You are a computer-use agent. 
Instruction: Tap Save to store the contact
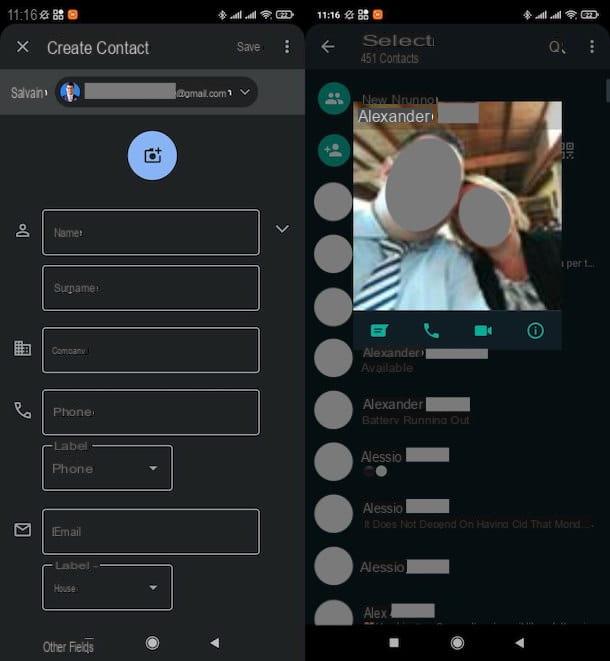tap(248, 47)
